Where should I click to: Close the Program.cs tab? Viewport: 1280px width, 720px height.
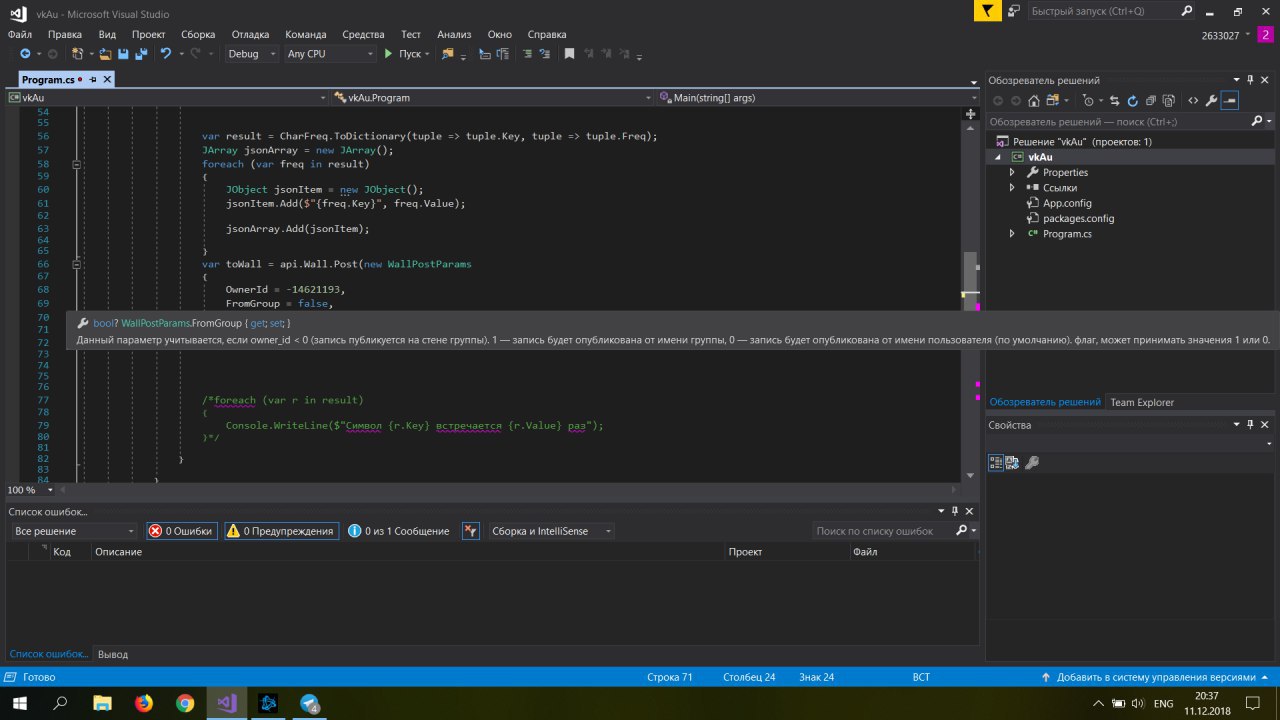[x=108, y=79]
